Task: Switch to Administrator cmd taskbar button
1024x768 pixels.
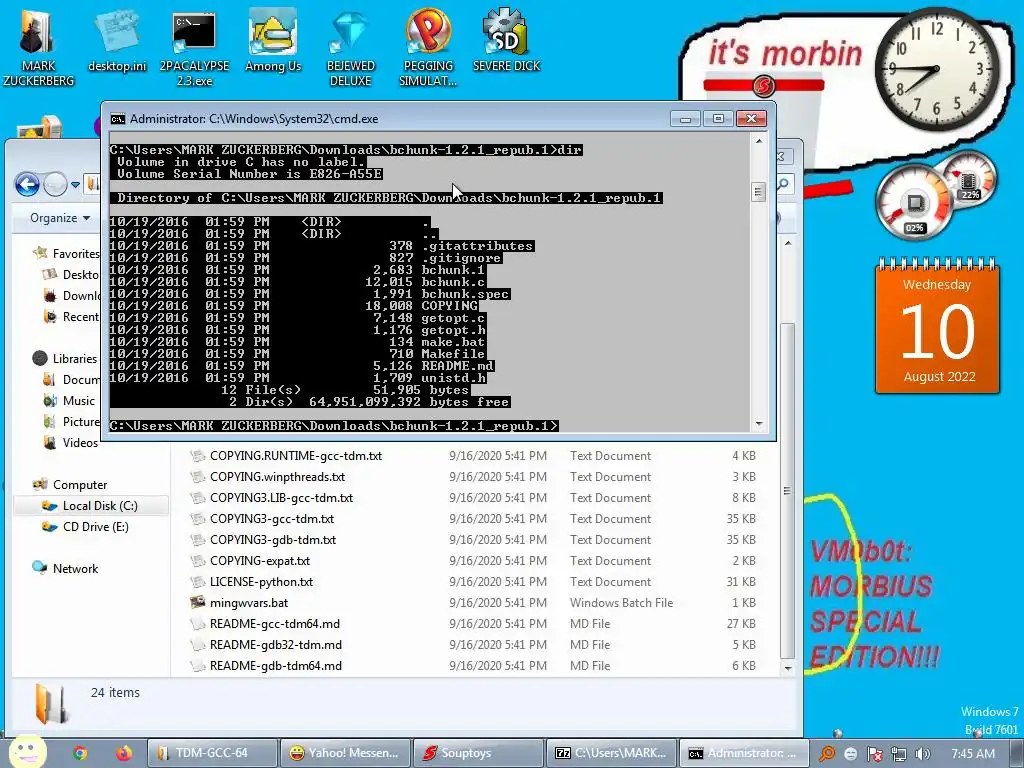Action: tap(744, 753)
